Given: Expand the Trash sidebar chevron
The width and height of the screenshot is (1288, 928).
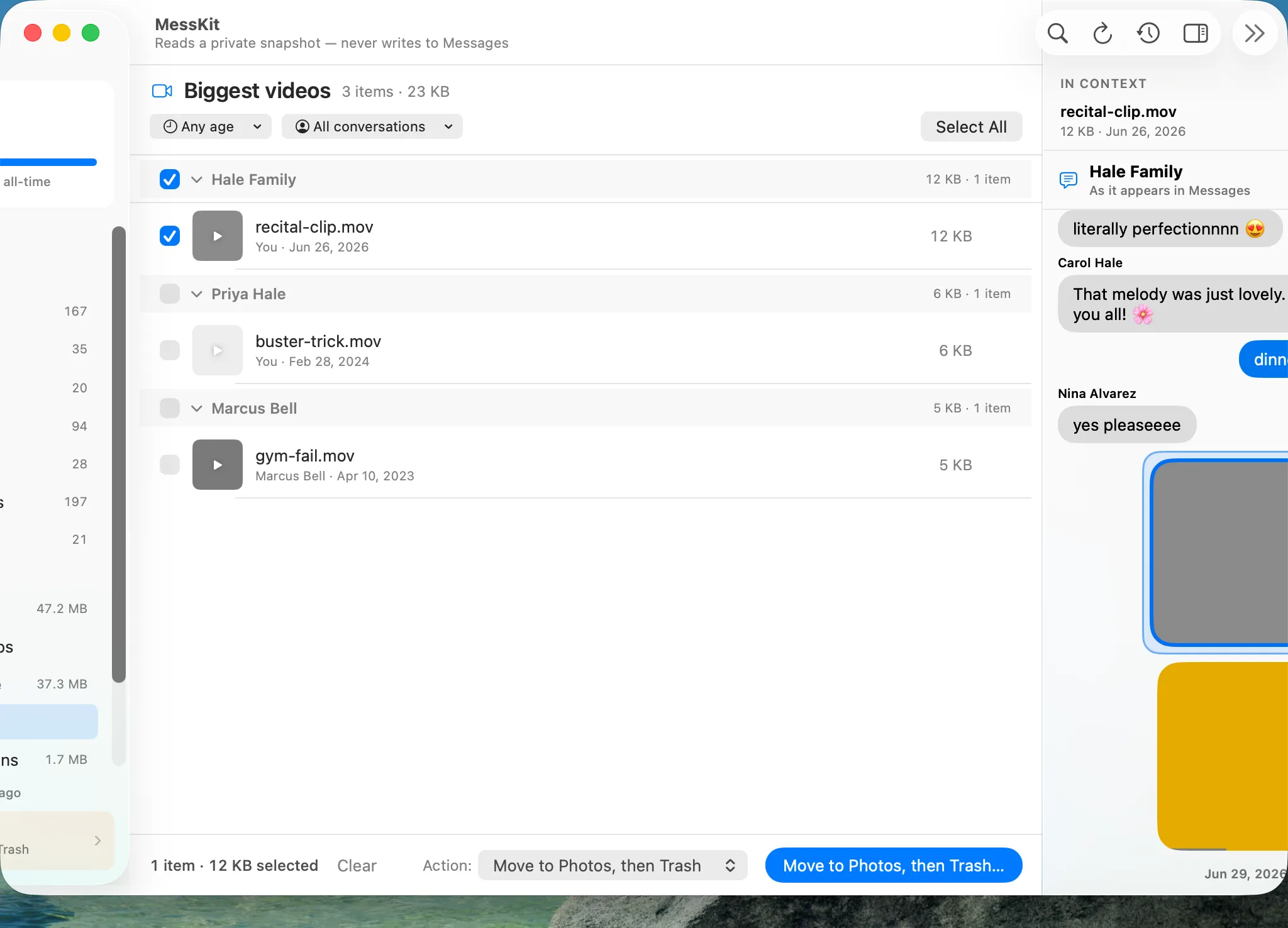Looking at the screenshot, I should click(x=97, y=841).
